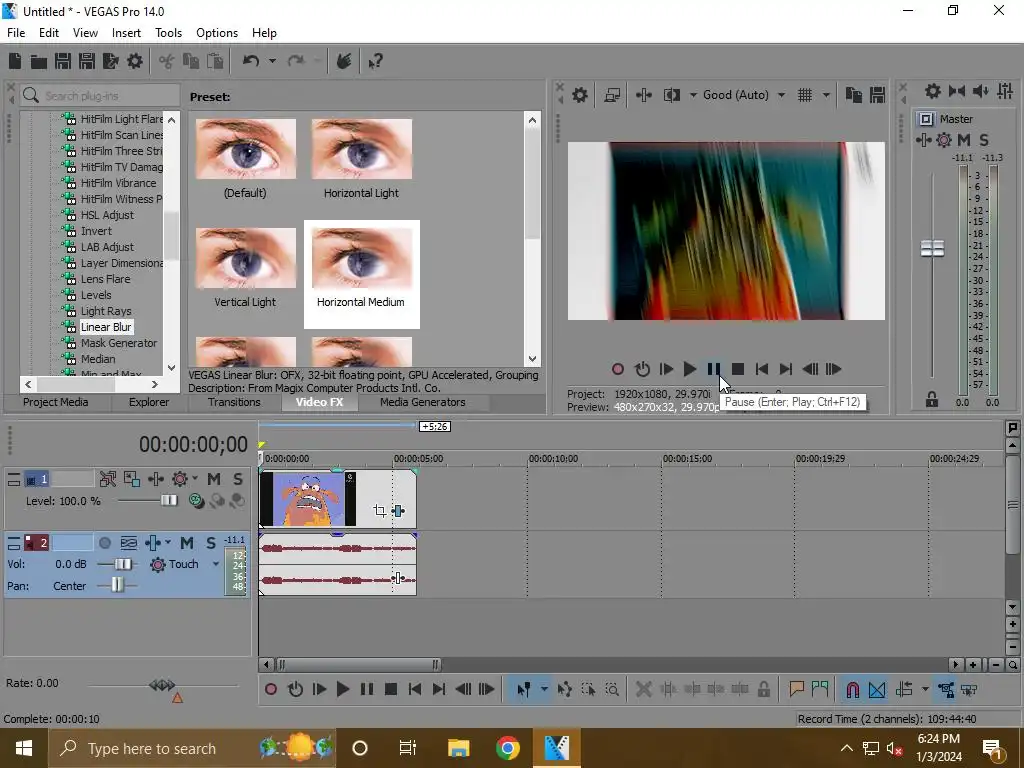The height and width of the screenshot is (768, 1024).
Task: Click the Search plug-ins field
Action: tap(99, 96)
